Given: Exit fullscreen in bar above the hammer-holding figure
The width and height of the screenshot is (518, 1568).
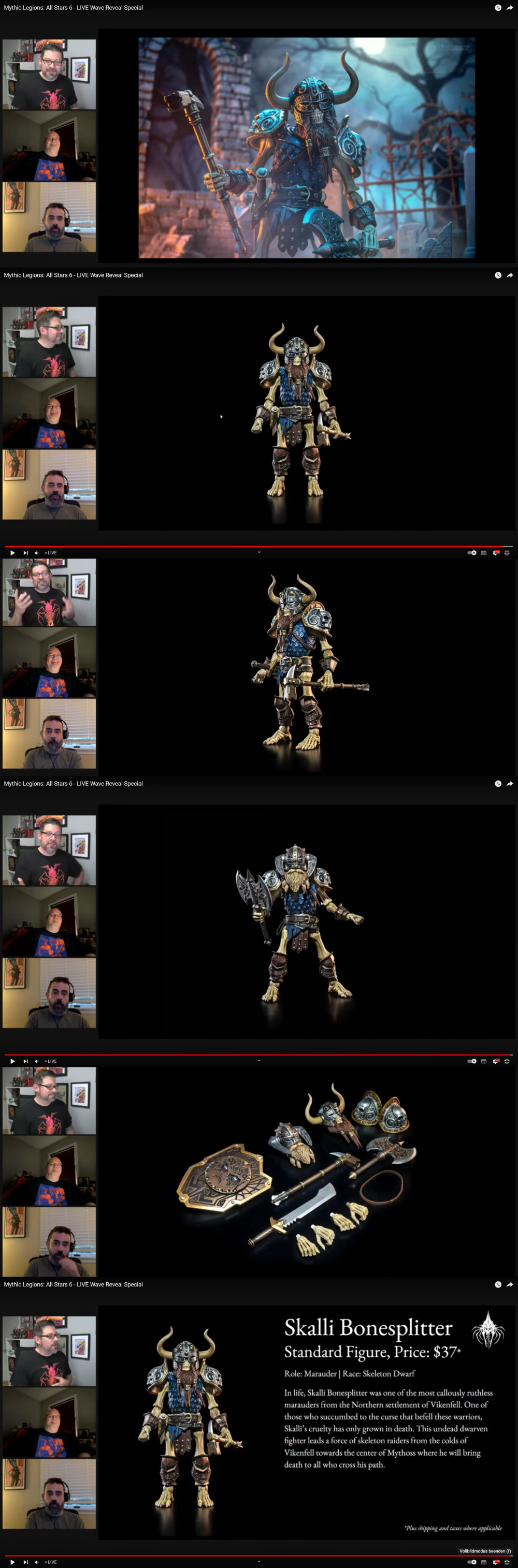Looking at the screenshot, I should click(507, 553).
